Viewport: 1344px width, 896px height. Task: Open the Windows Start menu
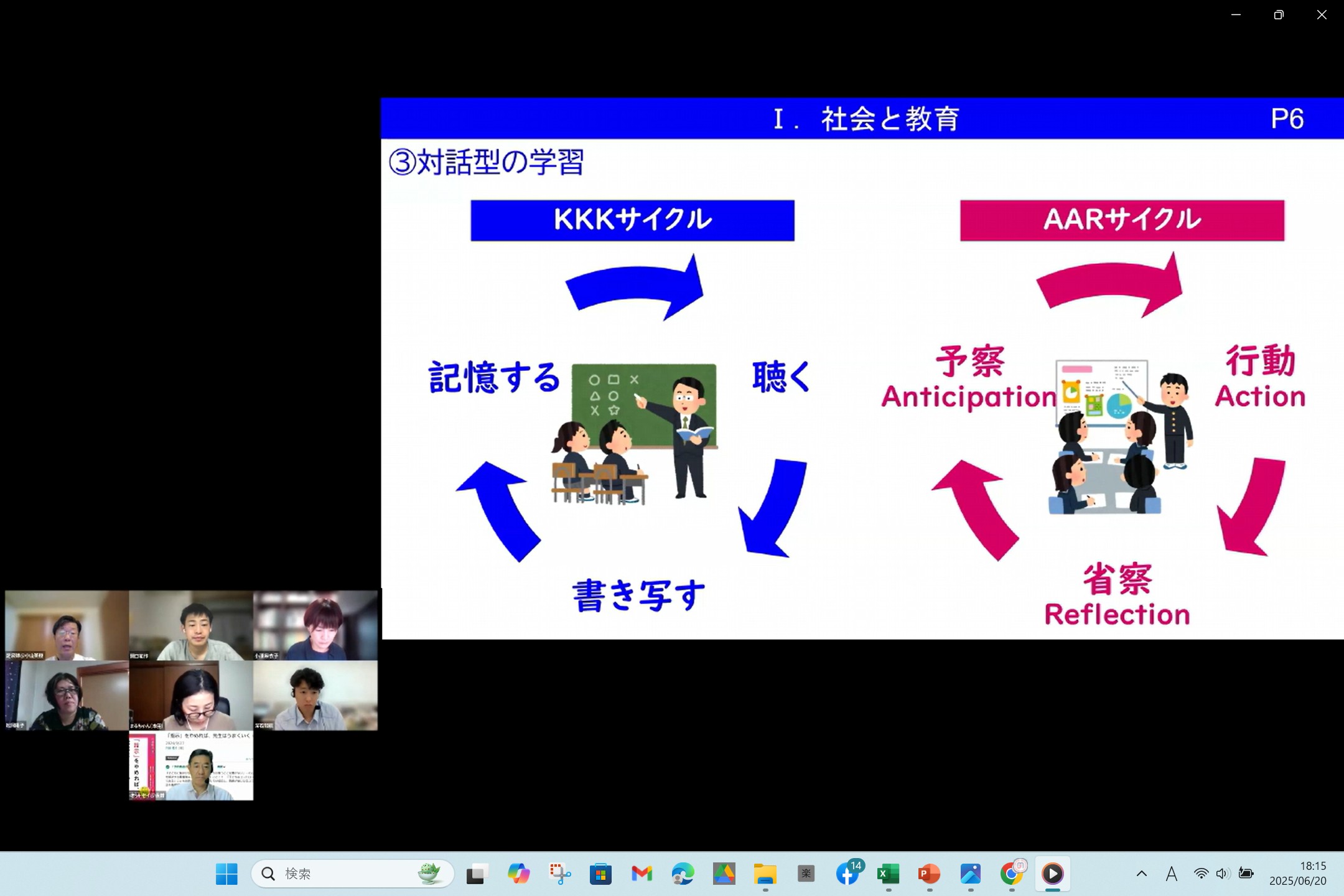[226, 874]
